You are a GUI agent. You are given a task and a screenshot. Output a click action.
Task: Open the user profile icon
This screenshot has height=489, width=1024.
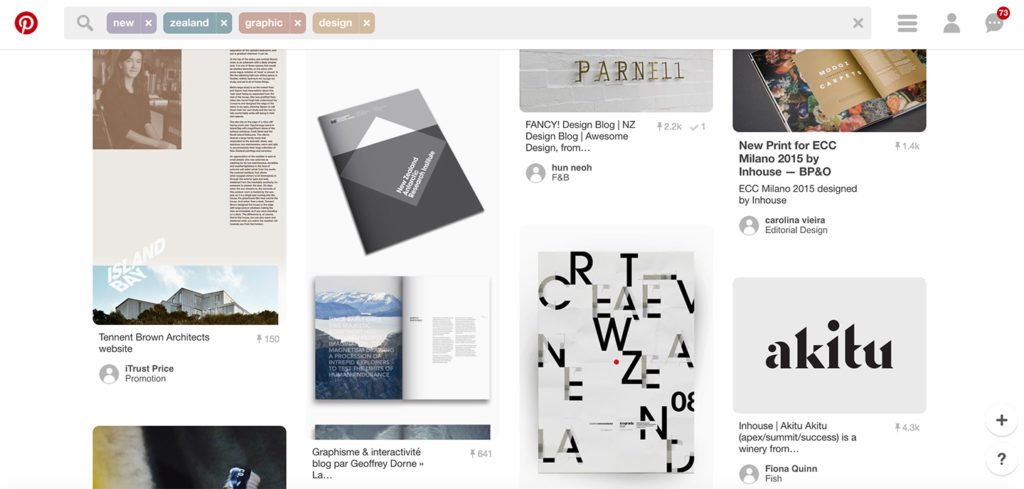click(952, 23)
